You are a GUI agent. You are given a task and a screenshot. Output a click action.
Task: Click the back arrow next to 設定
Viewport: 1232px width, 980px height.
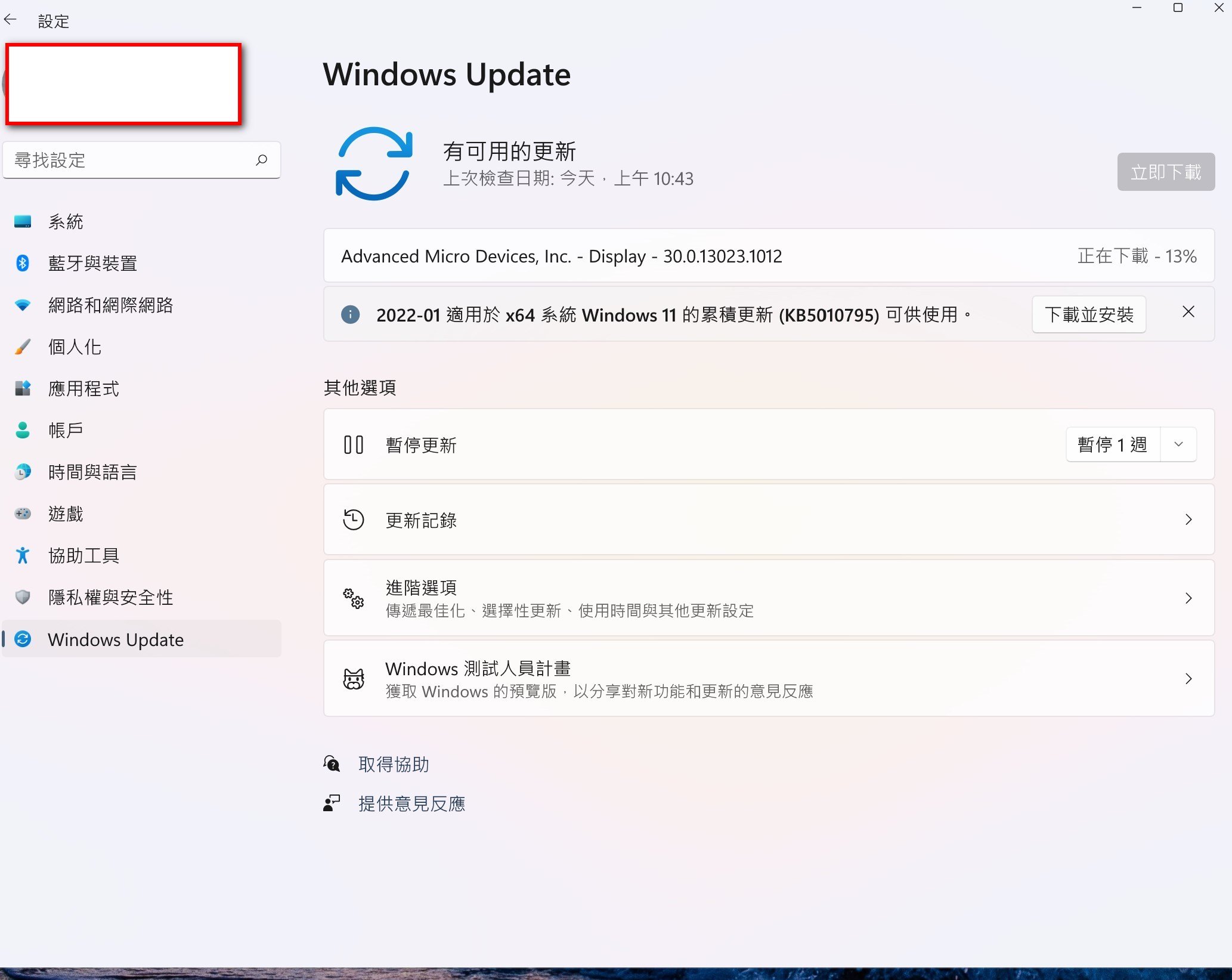coord(11,20)
